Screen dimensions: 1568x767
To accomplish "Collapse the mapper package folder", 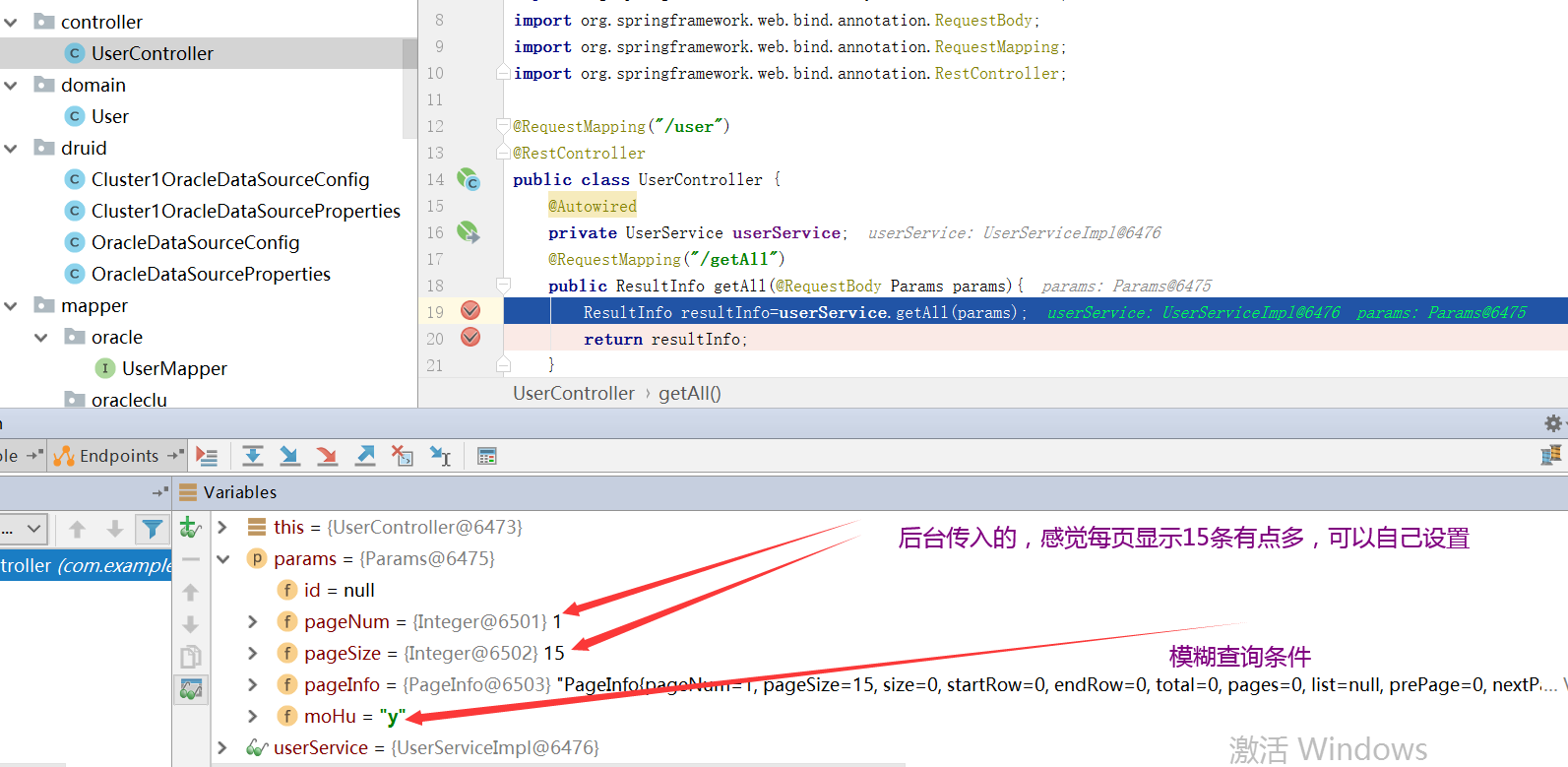I will (x=11, y=305).
